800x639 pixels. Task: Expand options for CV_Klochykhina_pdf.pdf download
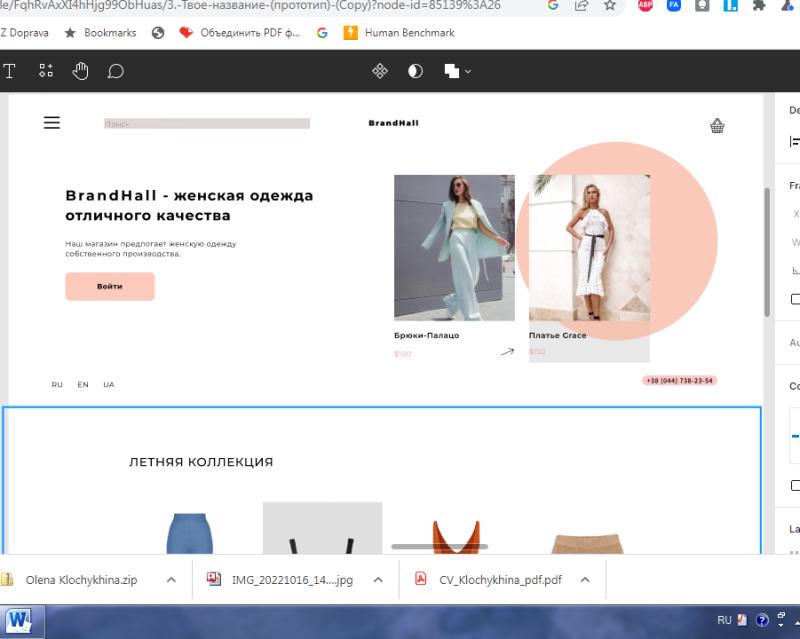tap(585, 580)
